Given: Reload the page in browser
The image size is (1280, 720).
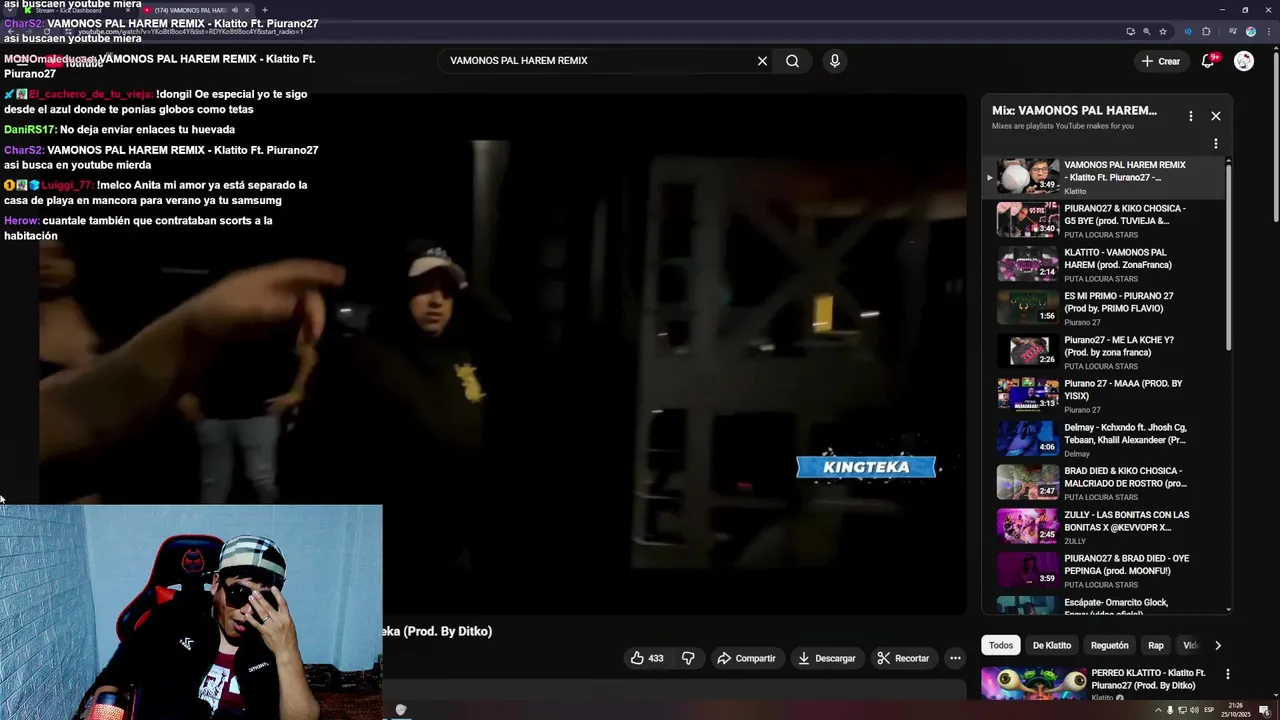Looking at the screenshot, I should coord(47,31).
